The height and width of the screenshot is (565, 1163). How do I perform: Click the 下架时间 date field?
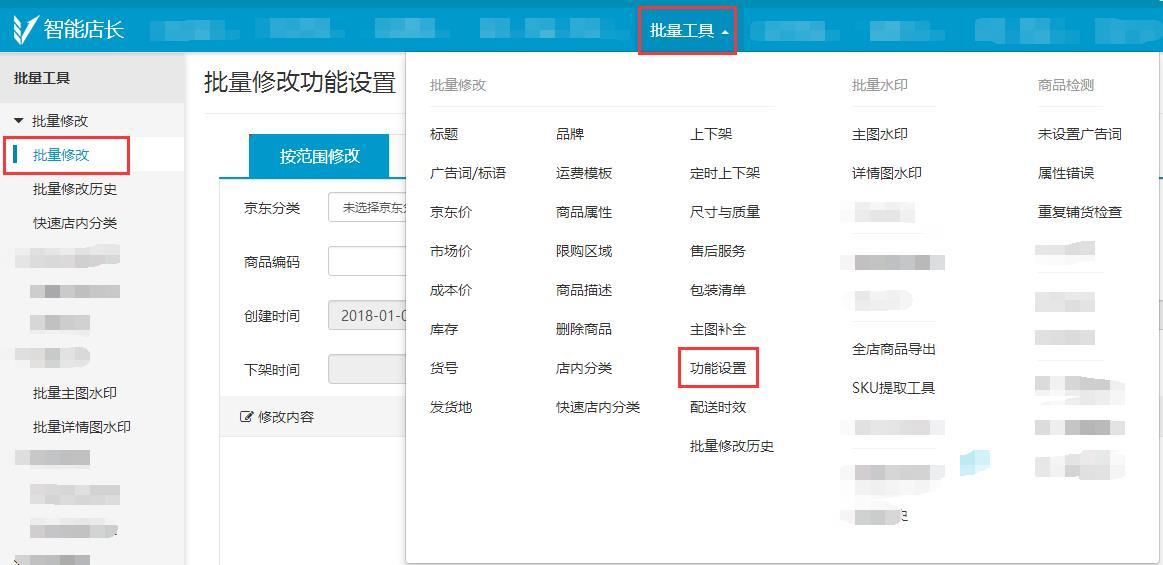click(368, 369)
